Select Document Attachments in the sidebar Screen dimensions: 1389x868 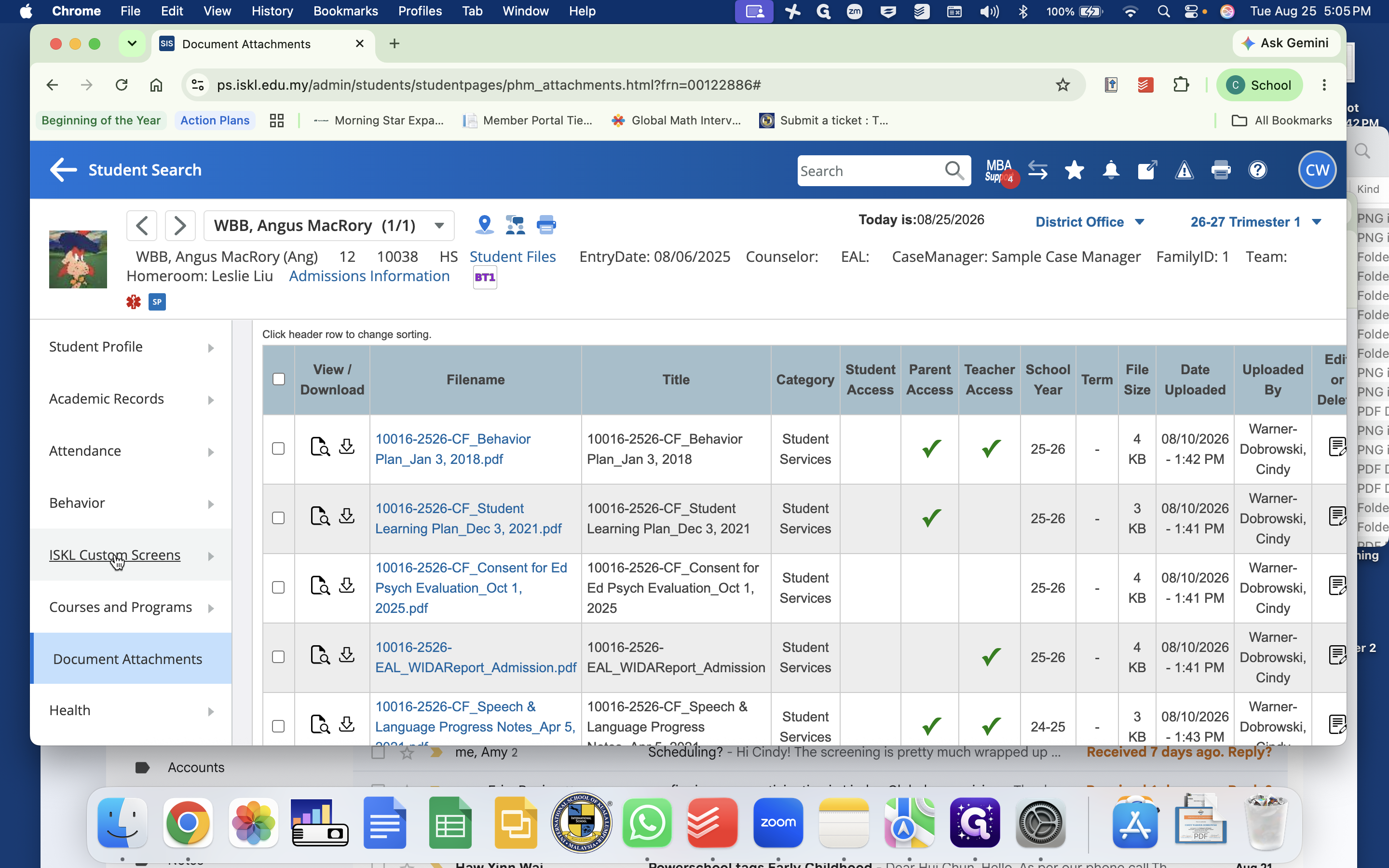(x=132, y=659)
